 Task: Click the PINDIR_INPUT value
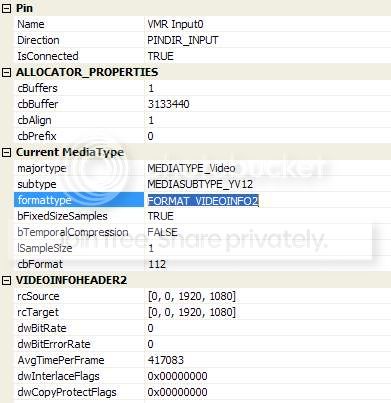pos(183,40)
